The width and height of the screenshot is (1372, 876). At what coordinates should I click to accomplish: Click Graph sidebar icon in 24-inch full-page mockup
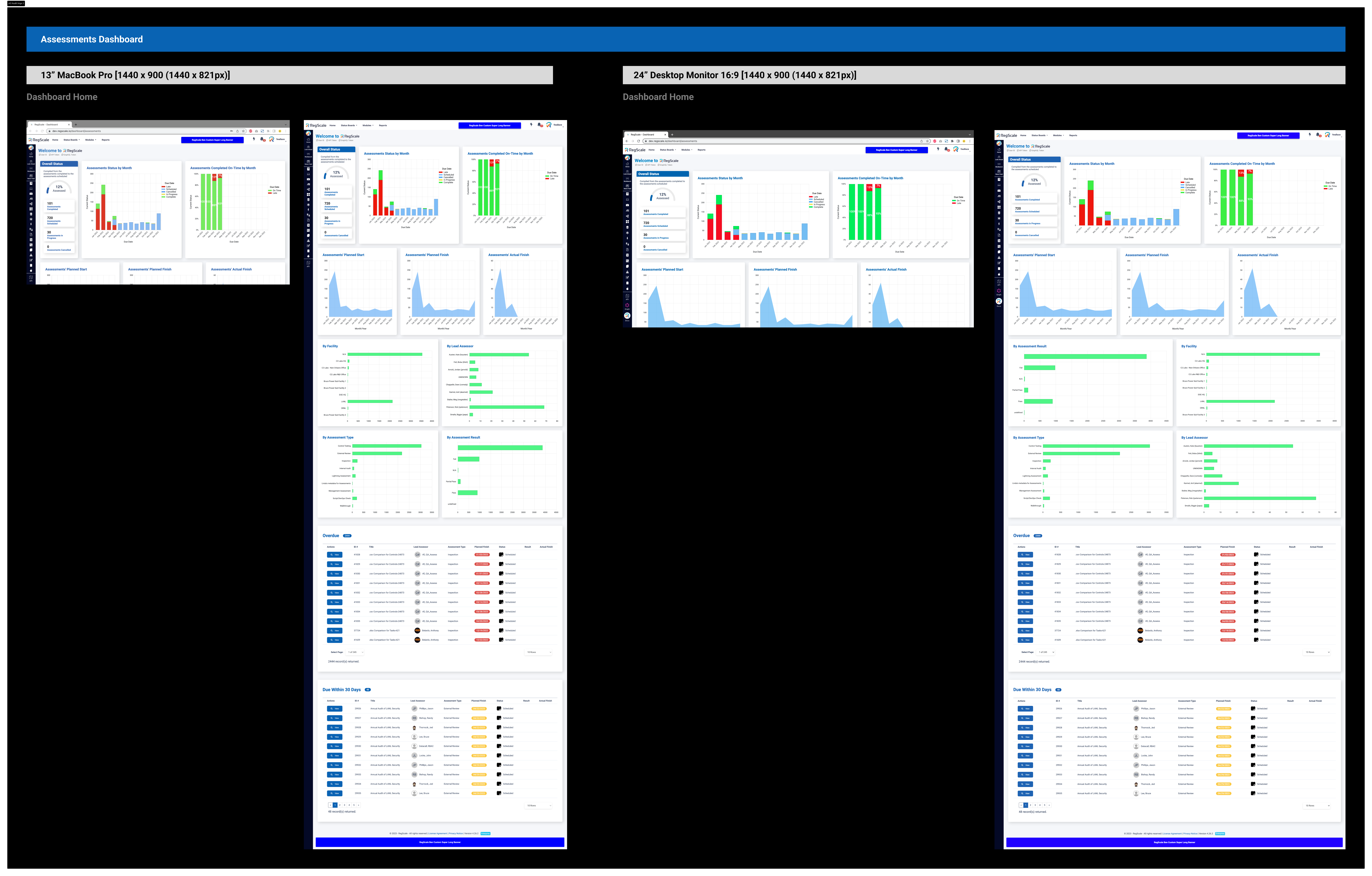[x=999, y=292]
